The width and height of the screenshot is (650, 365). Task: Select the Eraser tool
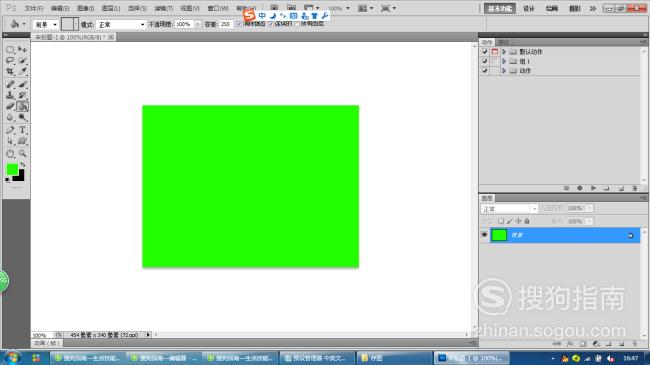coord(10,107)
